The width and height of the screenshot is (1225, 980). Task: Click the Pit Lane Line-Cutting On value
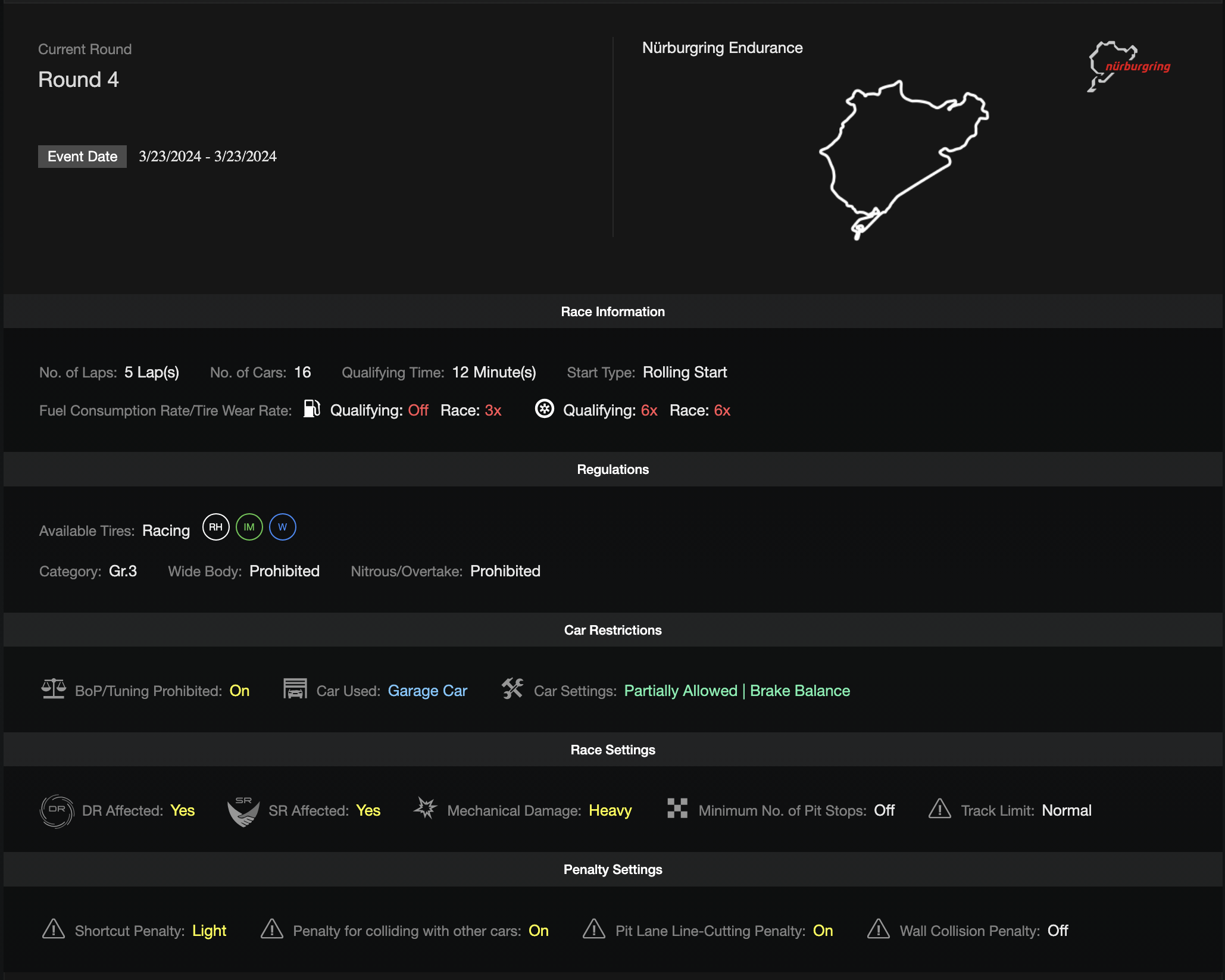pyautogui.click(x=823, y=931)
